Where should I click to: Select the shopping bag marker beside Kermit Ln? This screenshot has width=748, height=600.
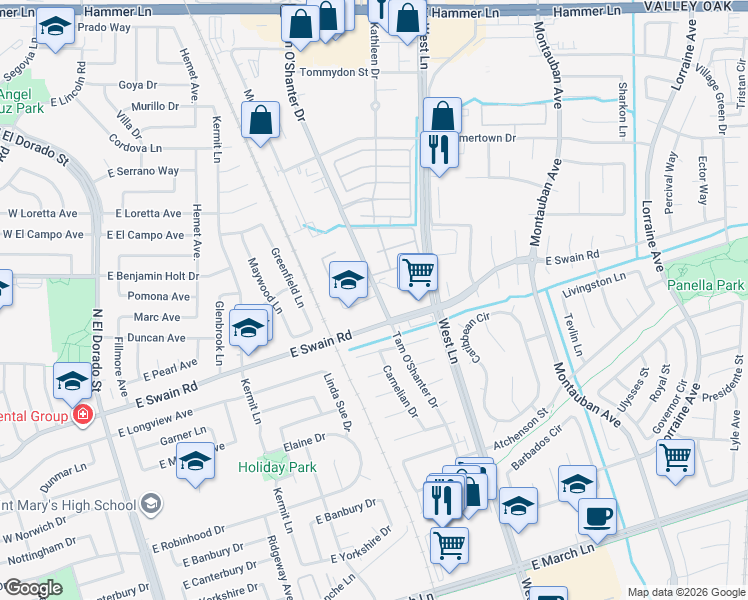click(260, 121)
